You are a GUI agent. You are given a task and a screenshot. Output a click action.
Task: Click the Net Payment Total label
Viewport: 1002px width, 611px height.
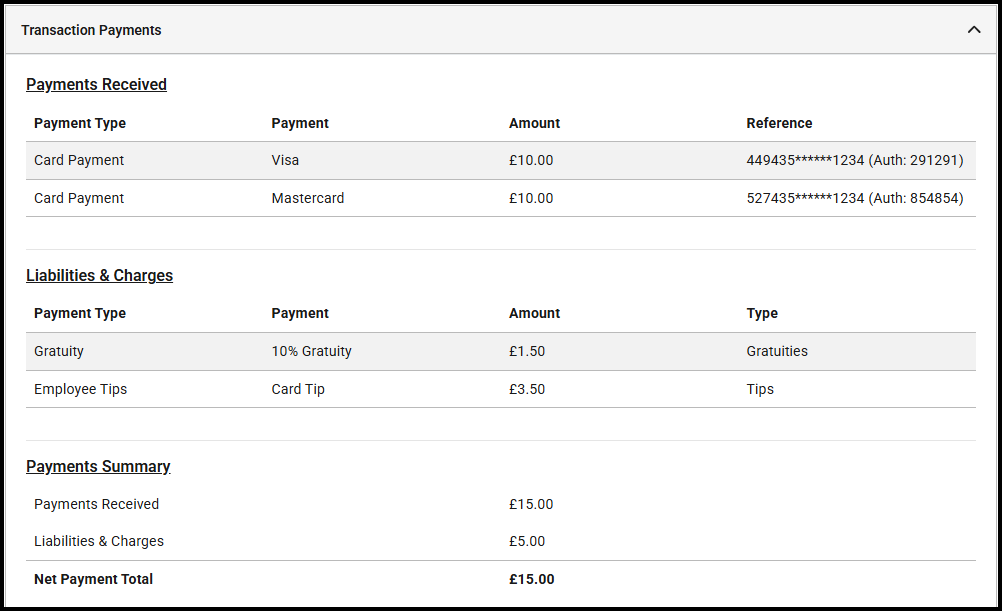coord(93,579)
